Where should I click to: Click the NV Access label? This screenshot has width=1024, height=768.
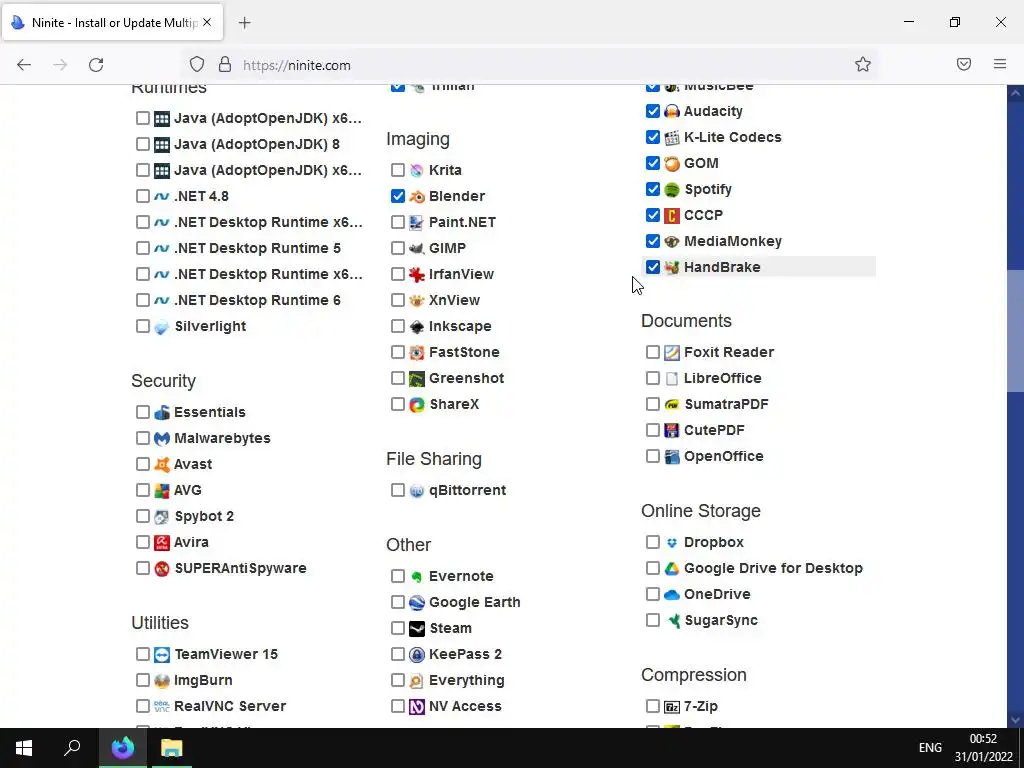pos(465,707)
